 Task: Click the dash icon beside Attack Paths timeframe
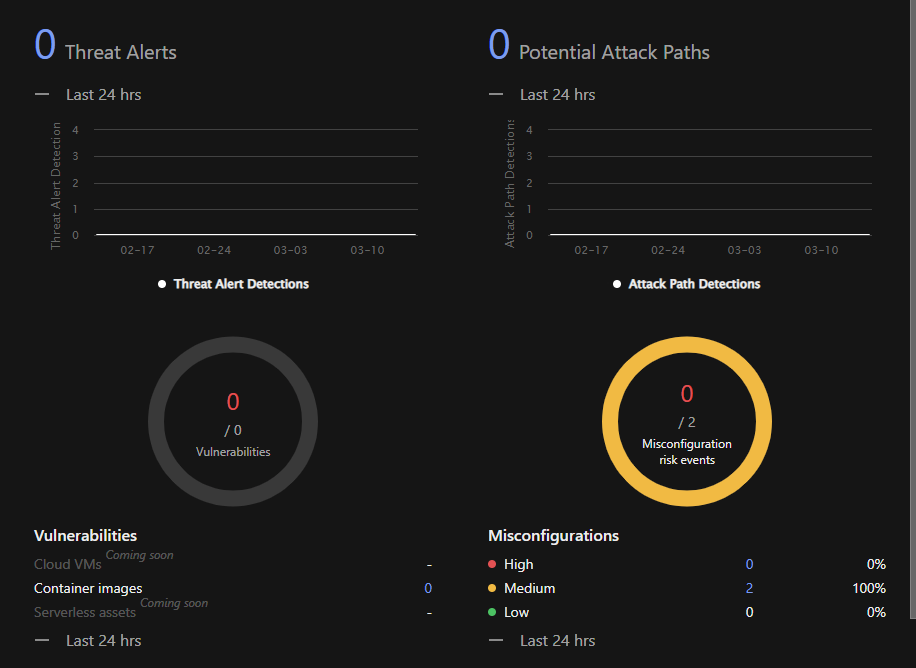(496, 94)
